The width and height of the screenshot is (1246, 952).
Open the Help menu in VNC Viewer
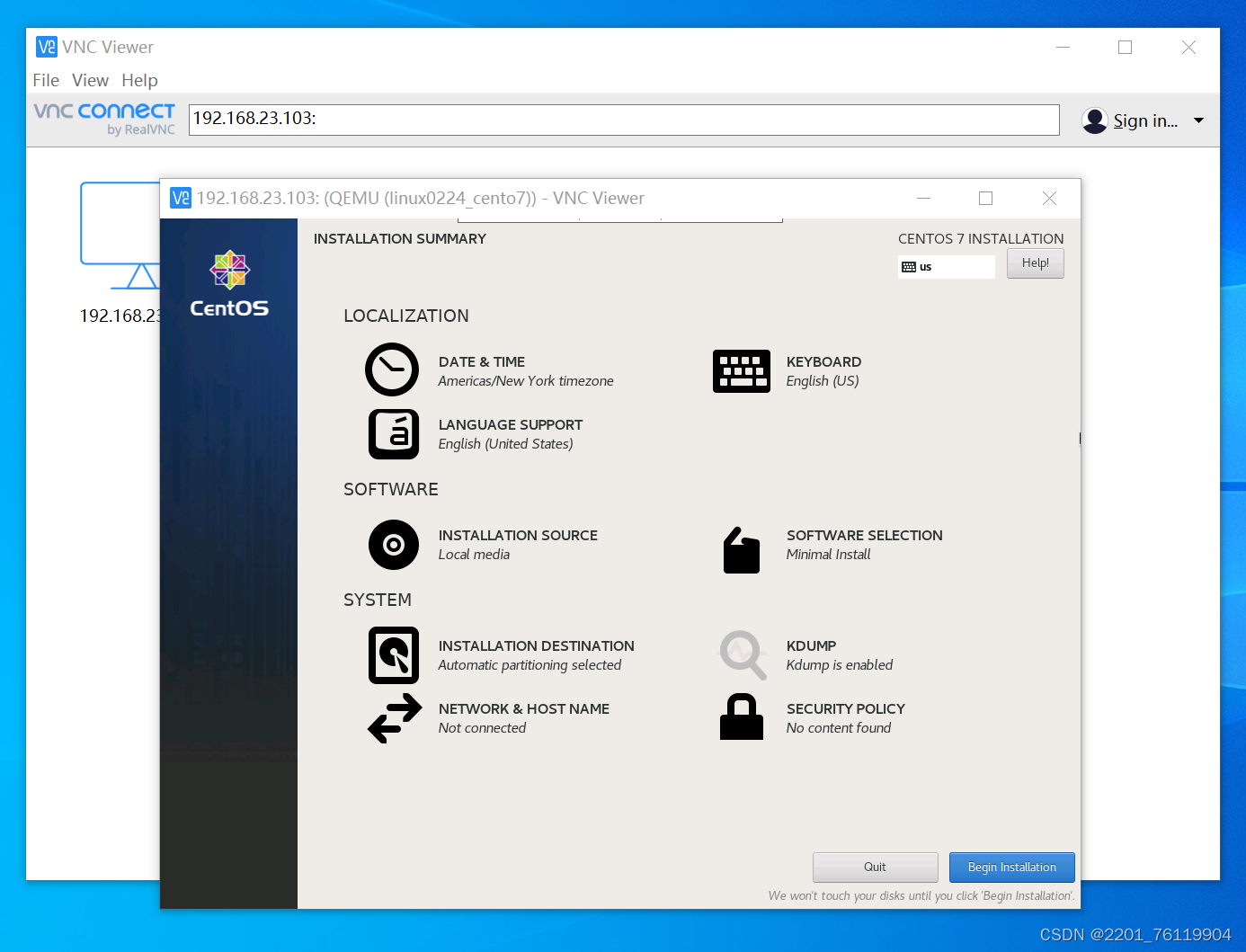139,80
